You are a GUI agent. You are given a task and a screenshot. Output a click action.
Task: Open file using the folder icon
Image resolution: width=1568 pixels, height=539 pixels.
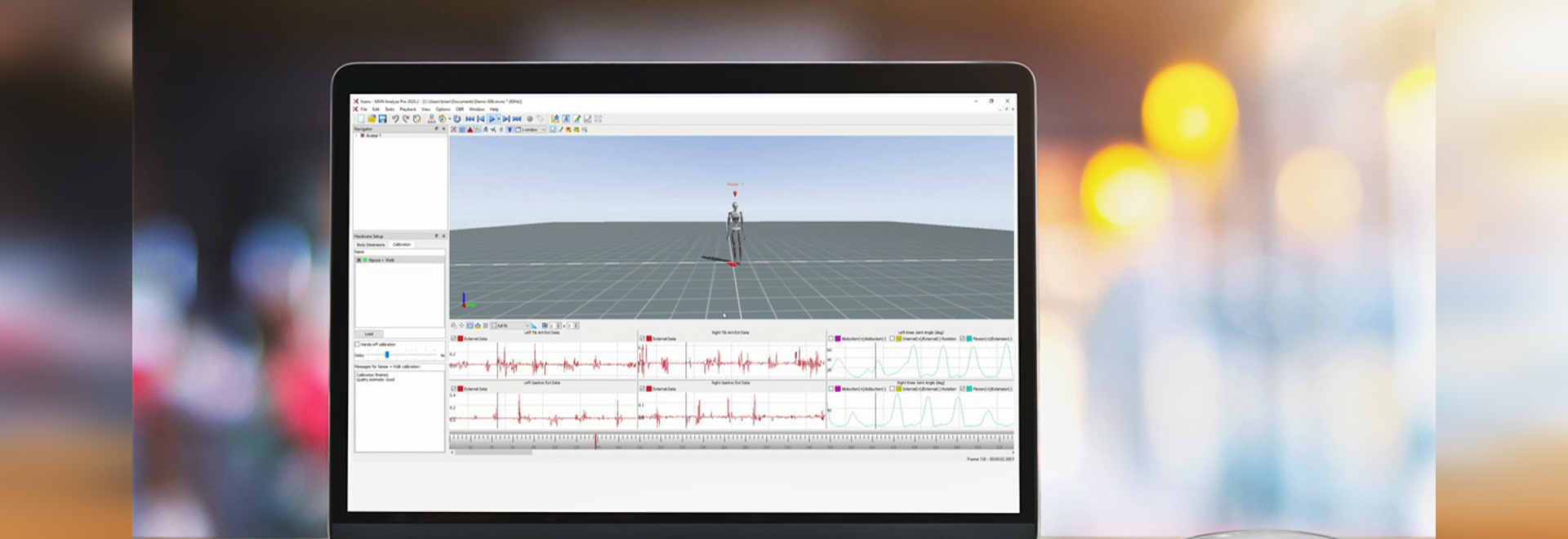coord(372,119)
